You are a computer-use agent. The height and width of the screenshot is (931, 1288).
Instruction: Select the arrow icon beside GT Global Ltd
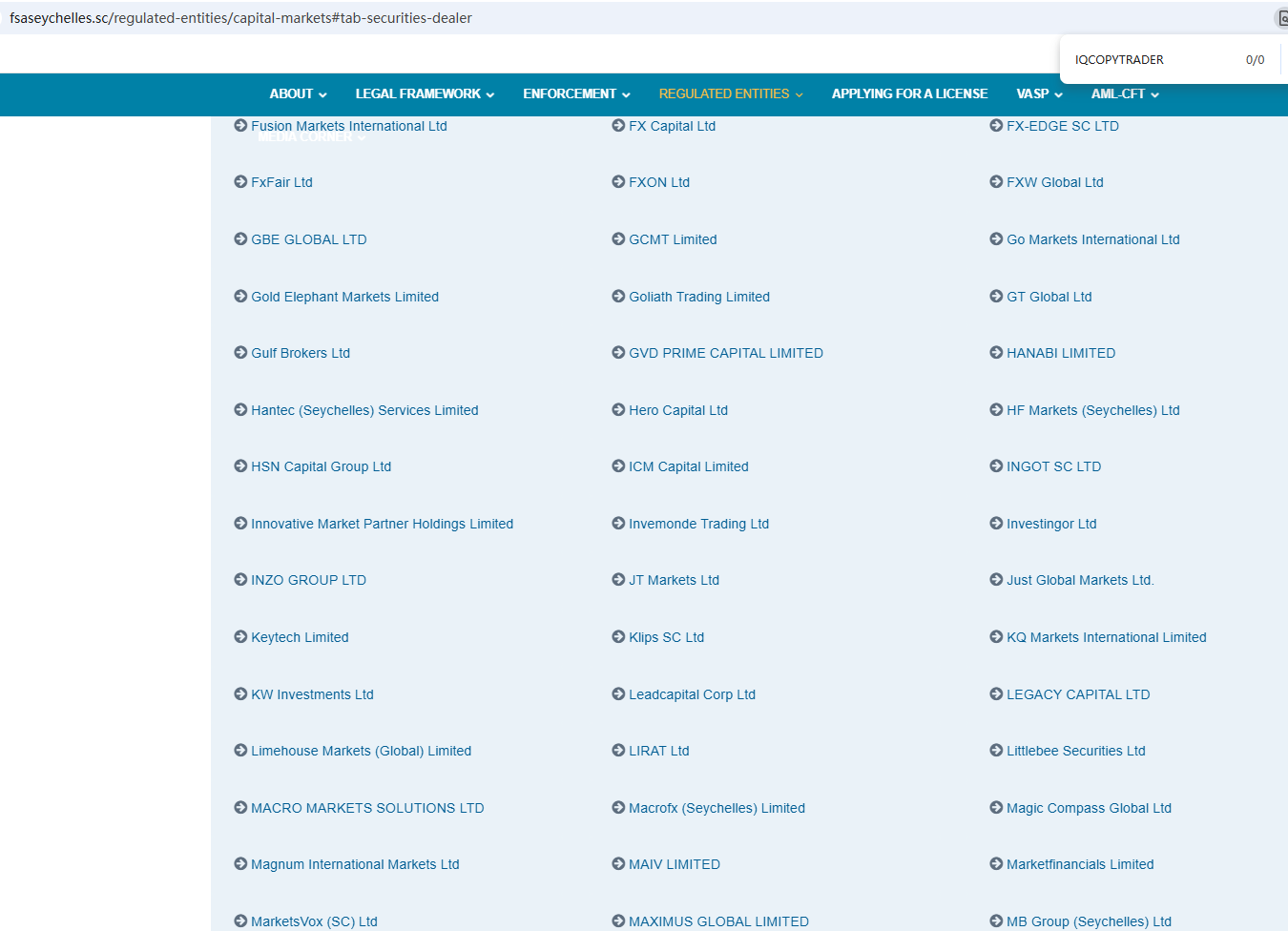996,297
